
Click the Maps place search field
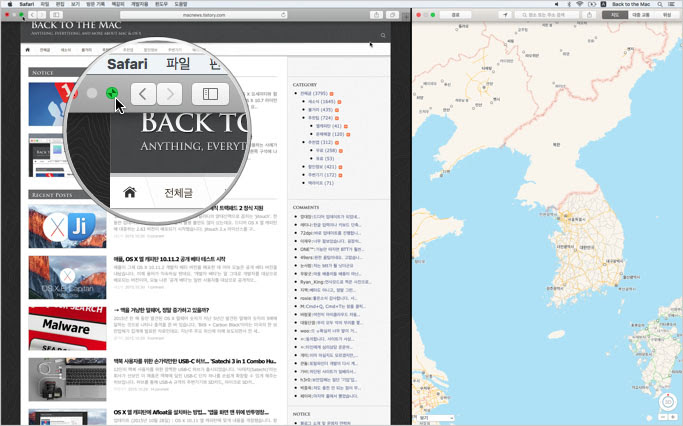tap(547, 15)
